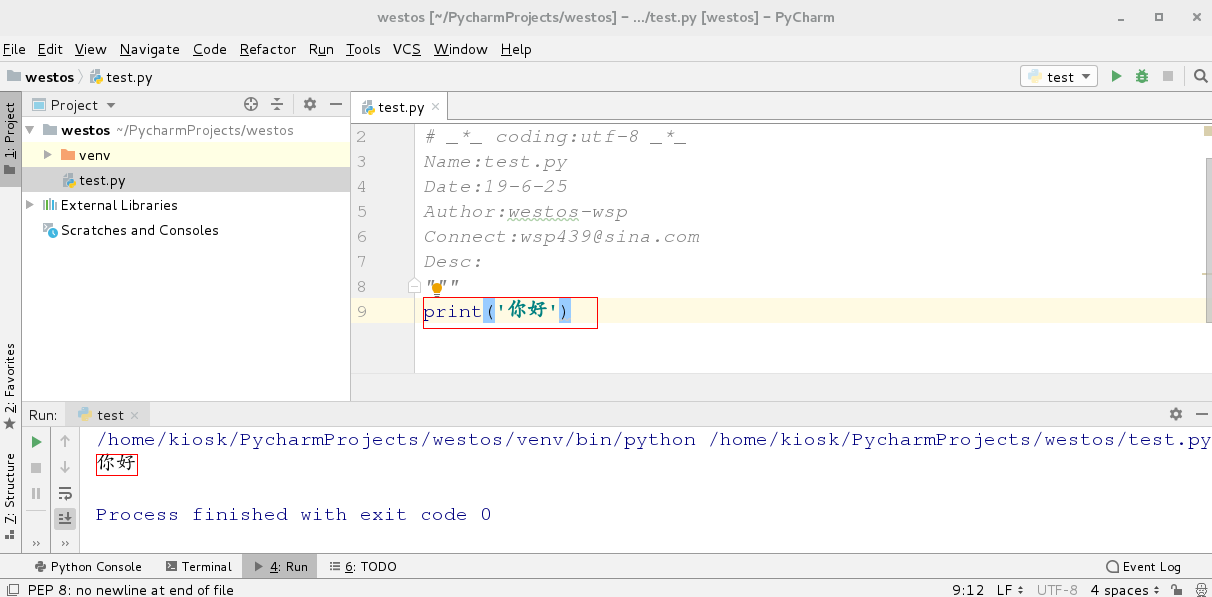Click the up arrow in Run panel
This screenshot has height=597, width=1212.
[65, 441]
